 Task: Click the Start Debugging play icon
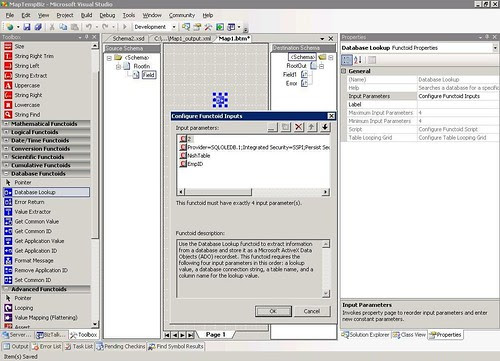click(125, 27)
